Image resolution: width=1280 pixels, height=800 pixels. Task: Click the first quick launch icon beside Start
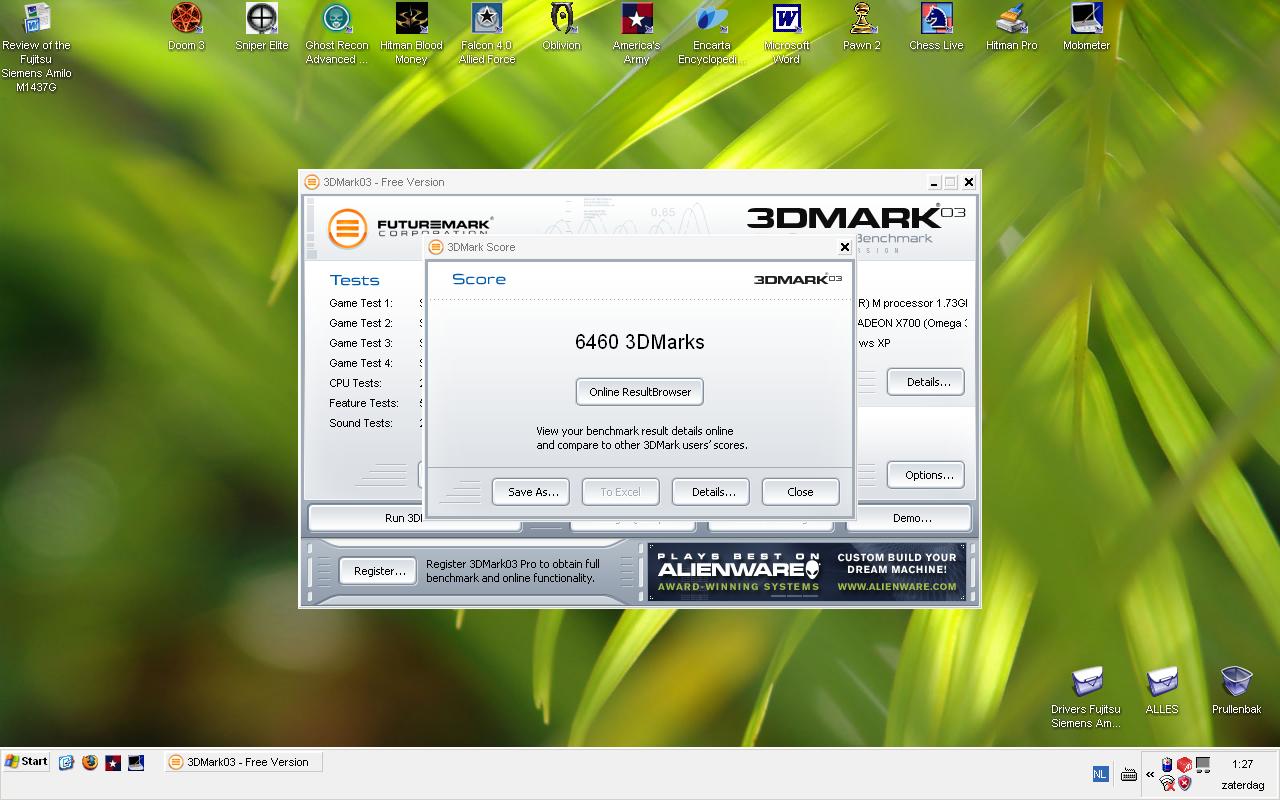[x=66, y=762]
